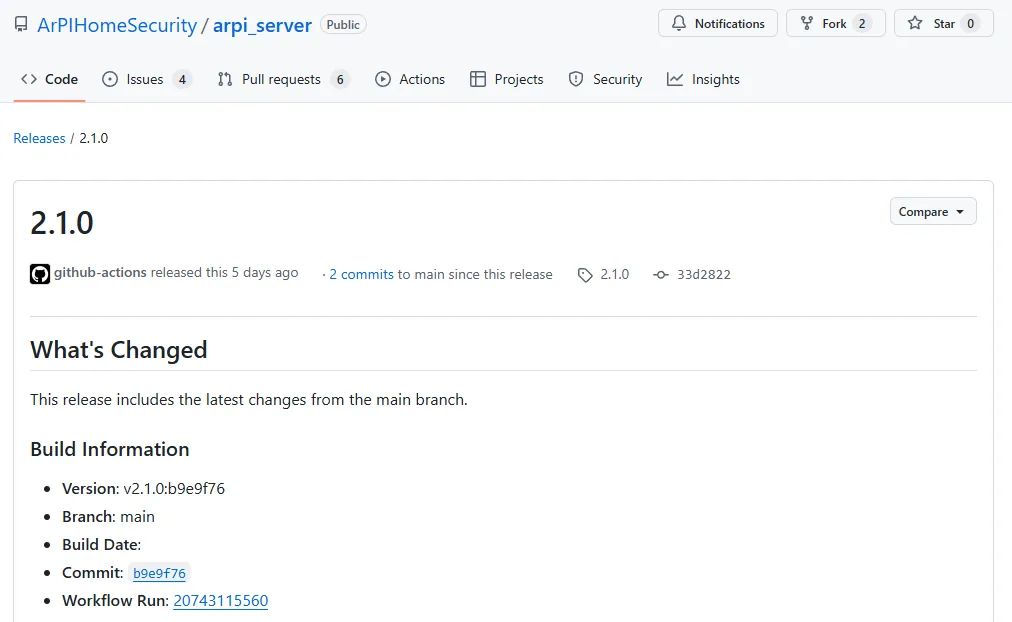Go back to Releases breadcrumb

pos(39,139)
